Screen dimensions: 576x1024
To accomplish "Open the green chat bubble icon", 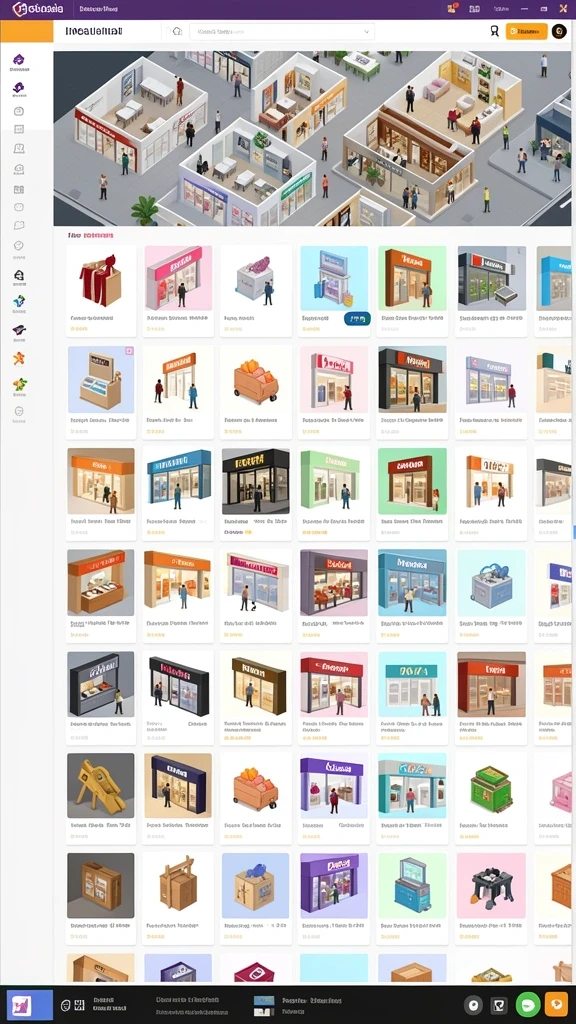I will point(528,1004).
